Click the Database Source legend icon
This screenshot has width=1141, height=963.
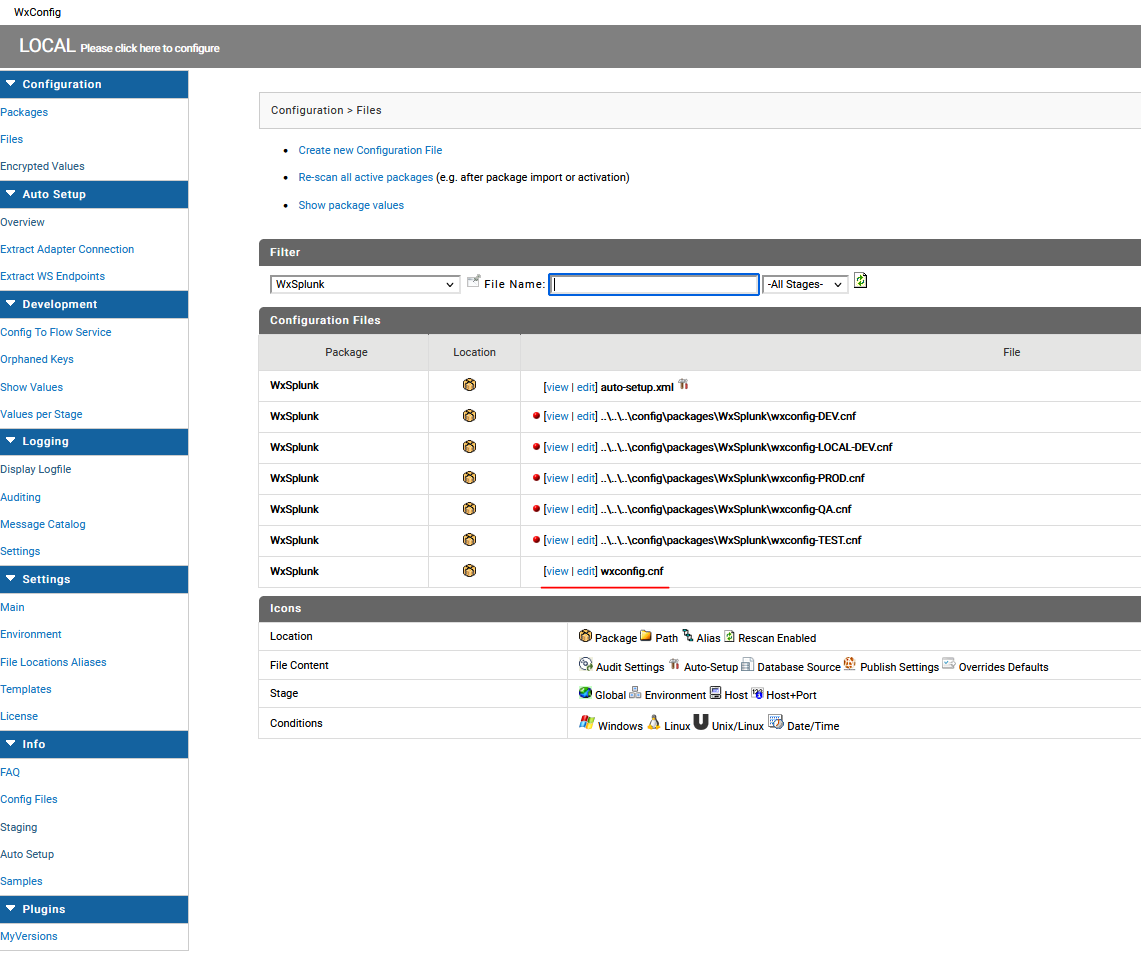(x=748, y=665)
